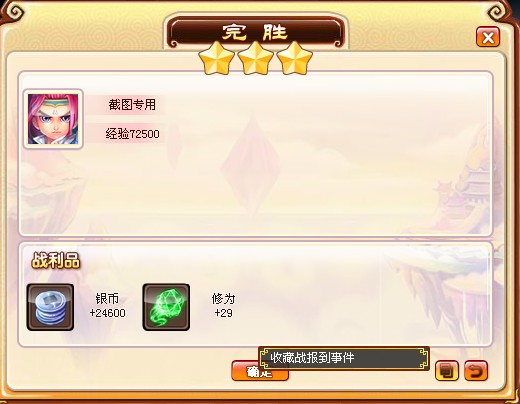The width and height of the screenshot is (520, 404).
Task: Click the faint diamond watermark in the results panel
Action: tap(253, 163)
